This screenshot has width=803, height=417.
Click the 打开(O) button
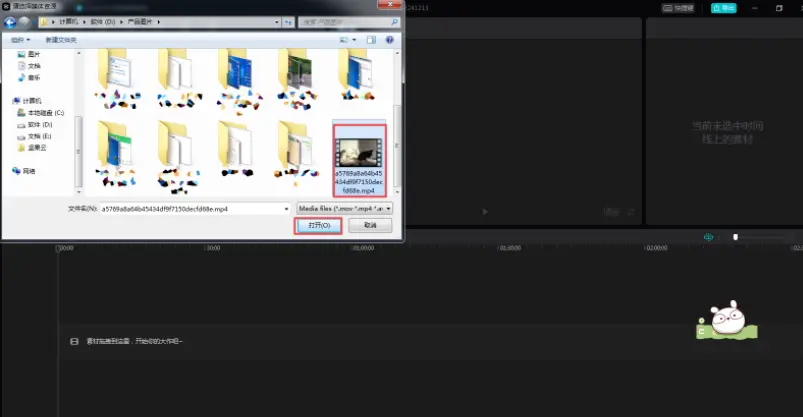[319, 225]
